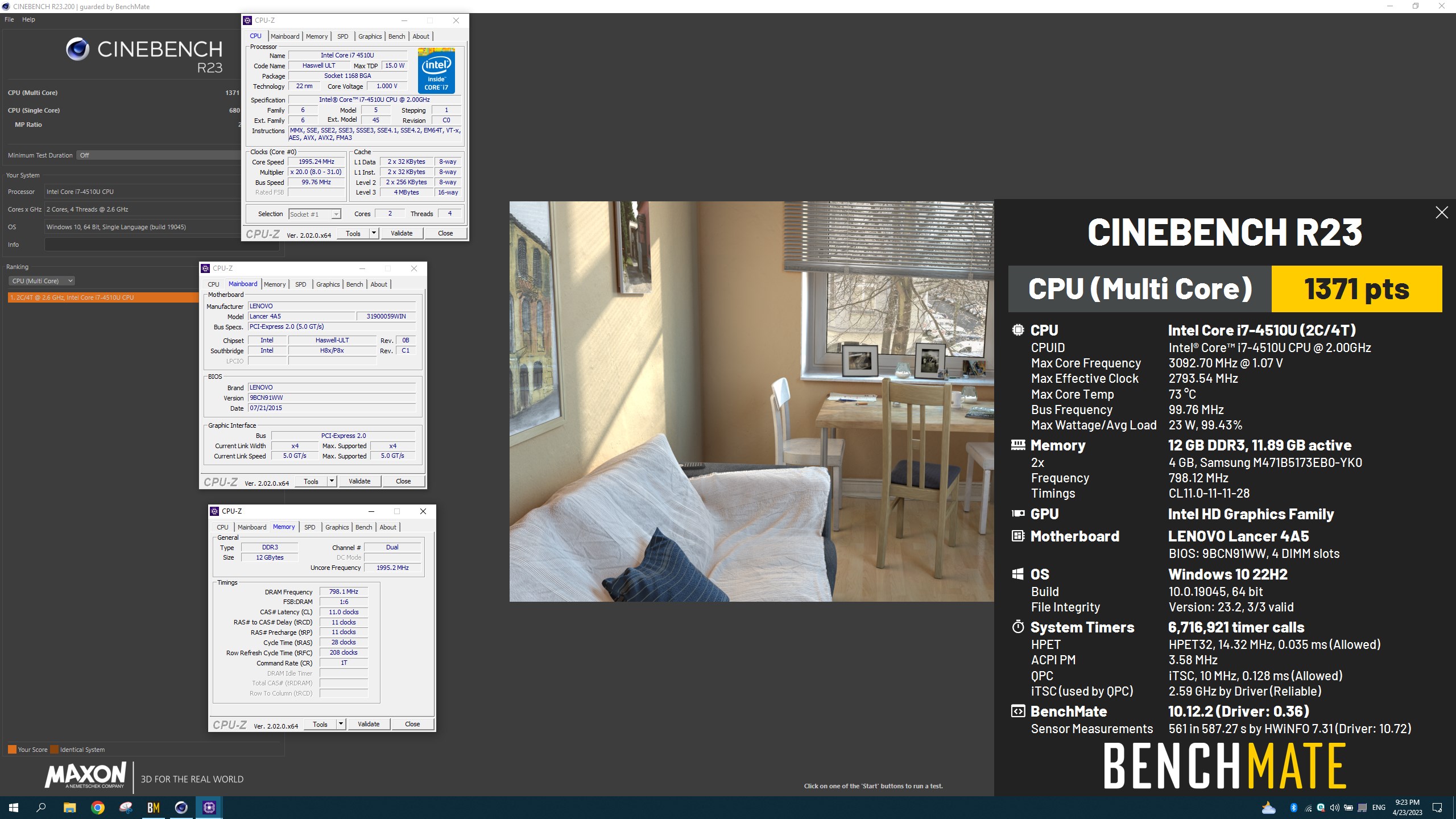Click the '798.1 MHz' DRAM frequency value
This screenshot has width=1456, height=819.
344,591
